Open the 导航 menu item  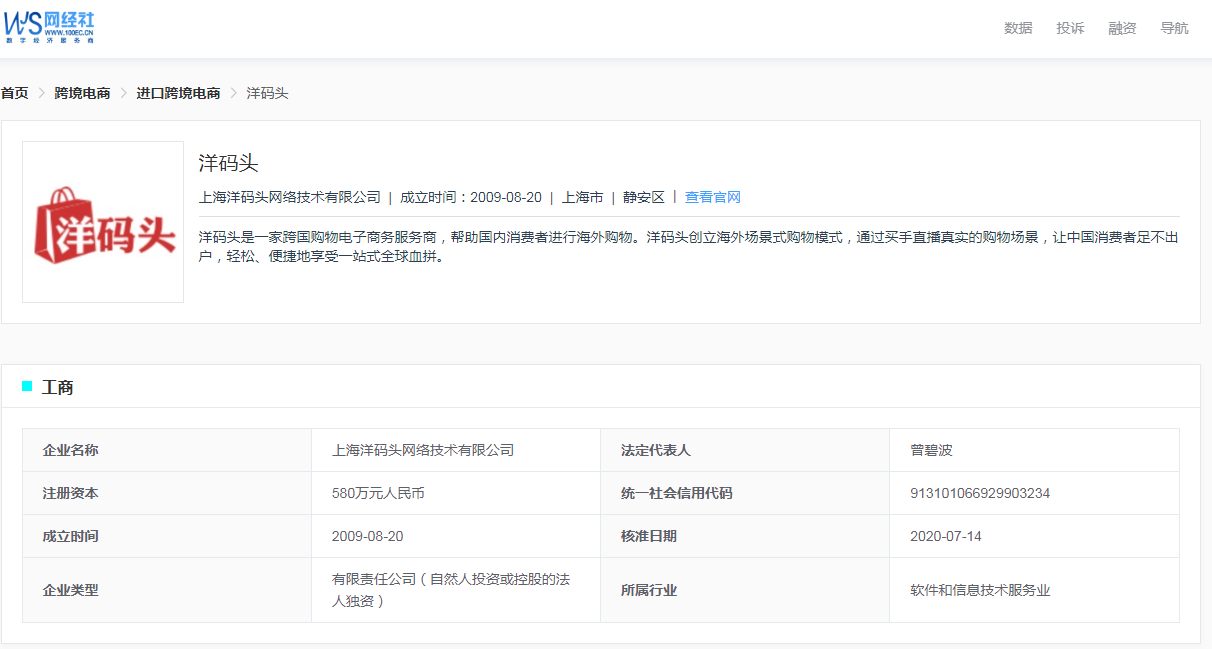(x=1174, y=28)
